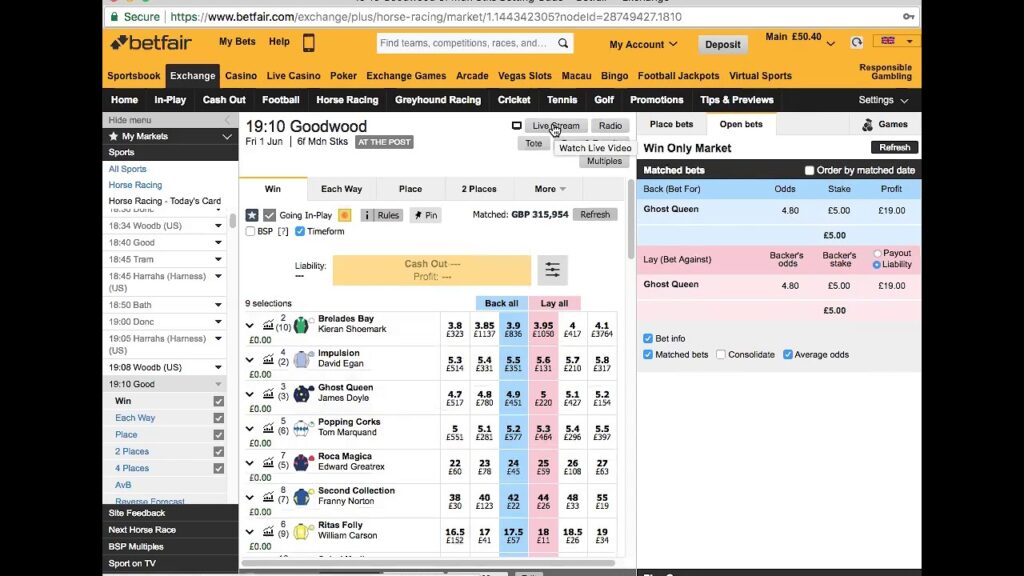The image size is (1024, 576).
Task: Expand the Roca Magica runner details
Action: [x=249, y=463]
